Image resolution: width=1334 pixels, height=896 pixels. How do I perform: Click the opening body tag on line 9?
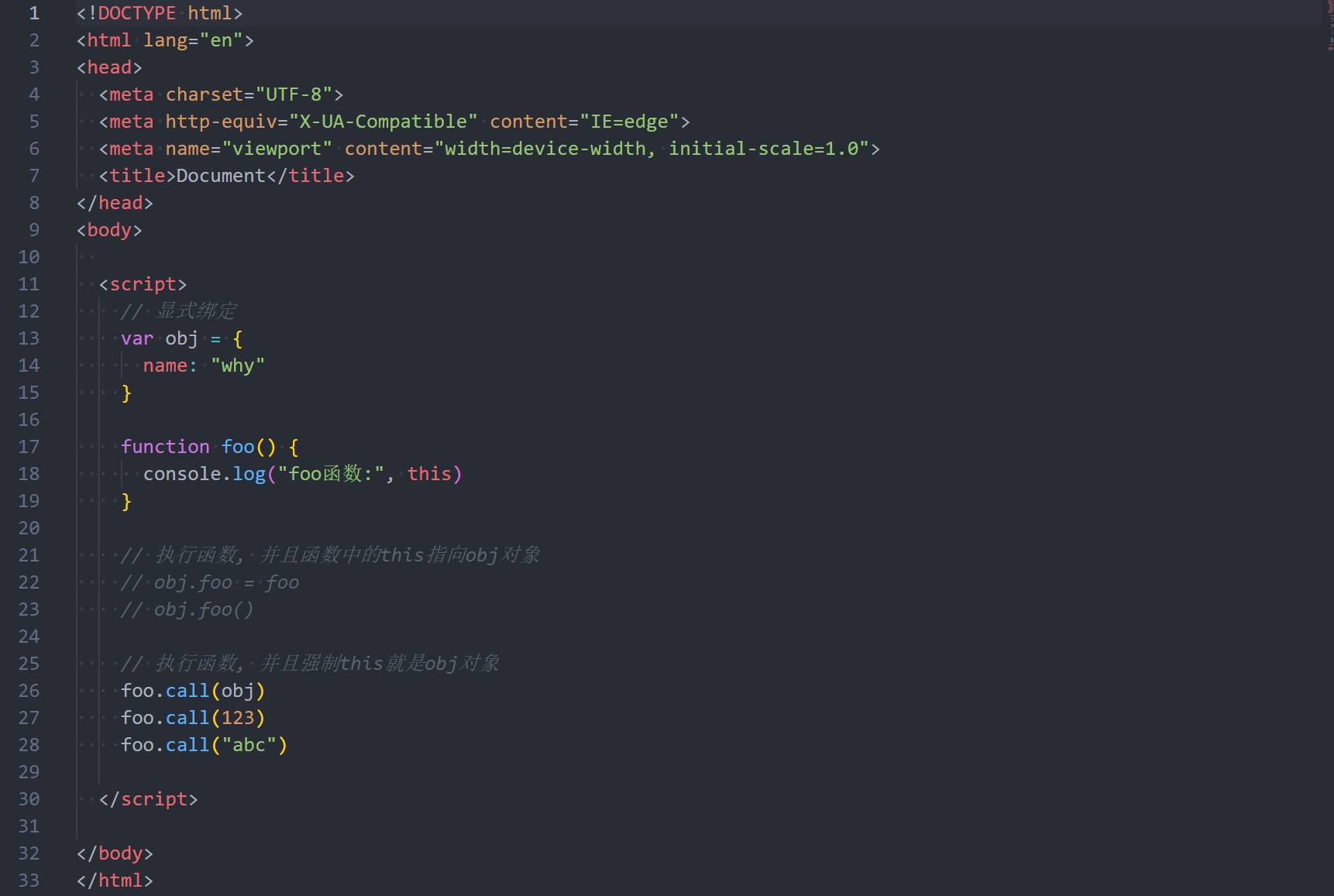coord(109,230)
